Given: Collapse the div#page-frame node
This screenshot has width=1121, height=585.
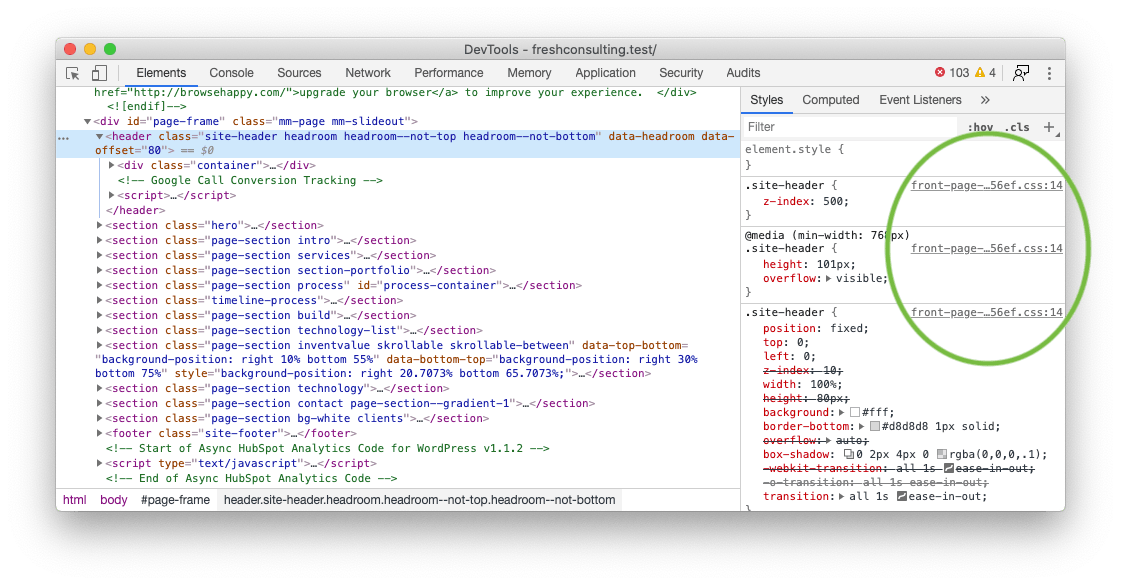Looking at the screenshot, I should (87, 122).
